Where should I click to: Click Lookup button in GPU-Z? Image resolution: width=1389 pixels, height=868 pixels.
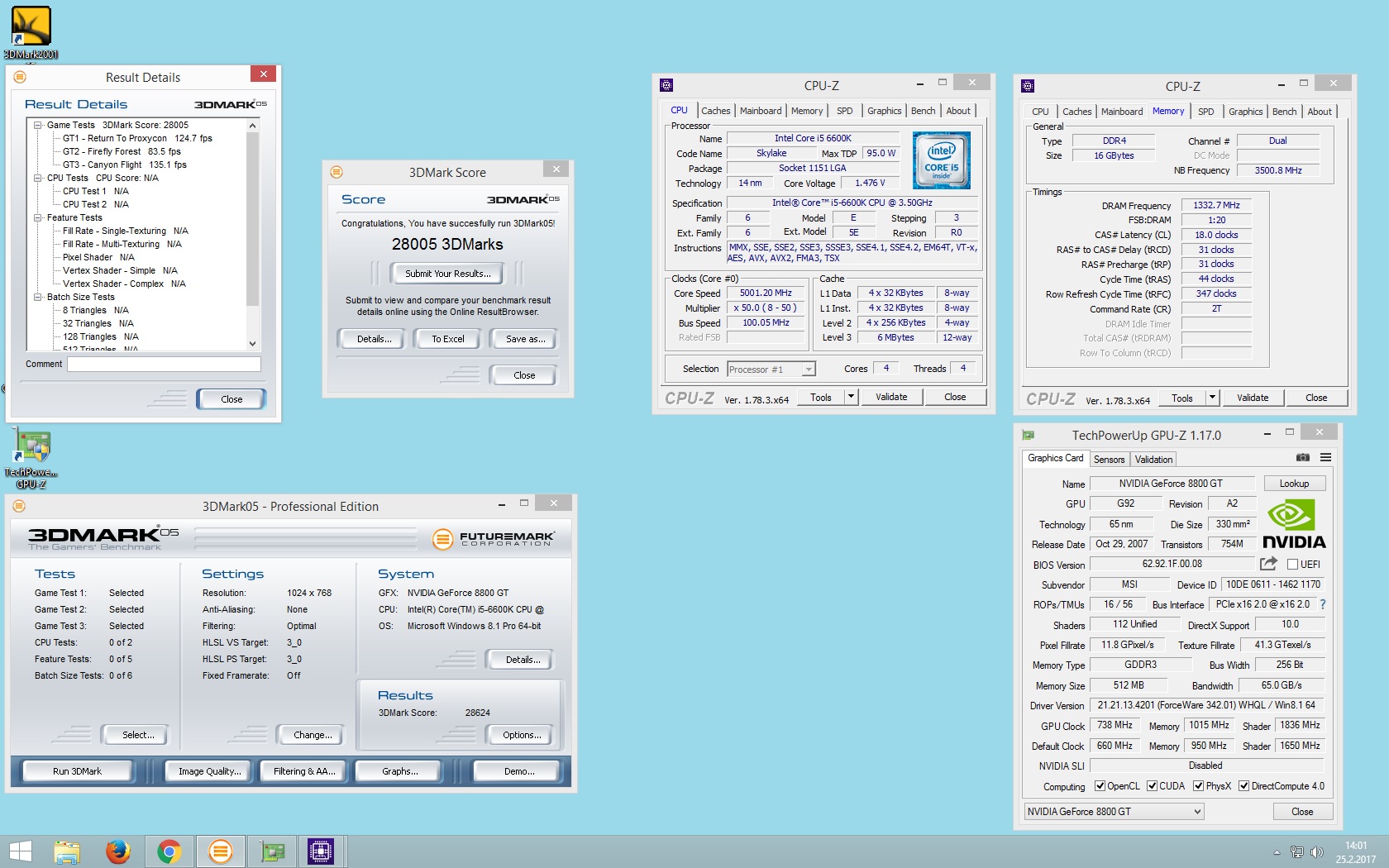point(1294,484)
